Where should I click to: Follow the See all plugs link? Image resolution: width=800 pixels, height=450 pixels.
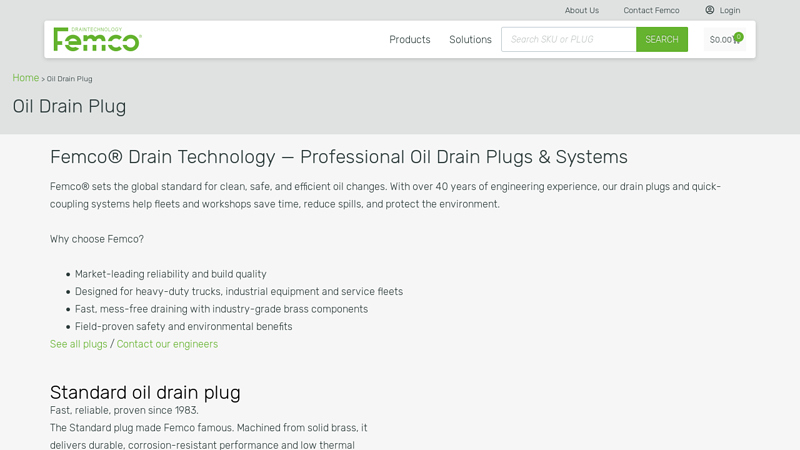(x=79, y=344)
